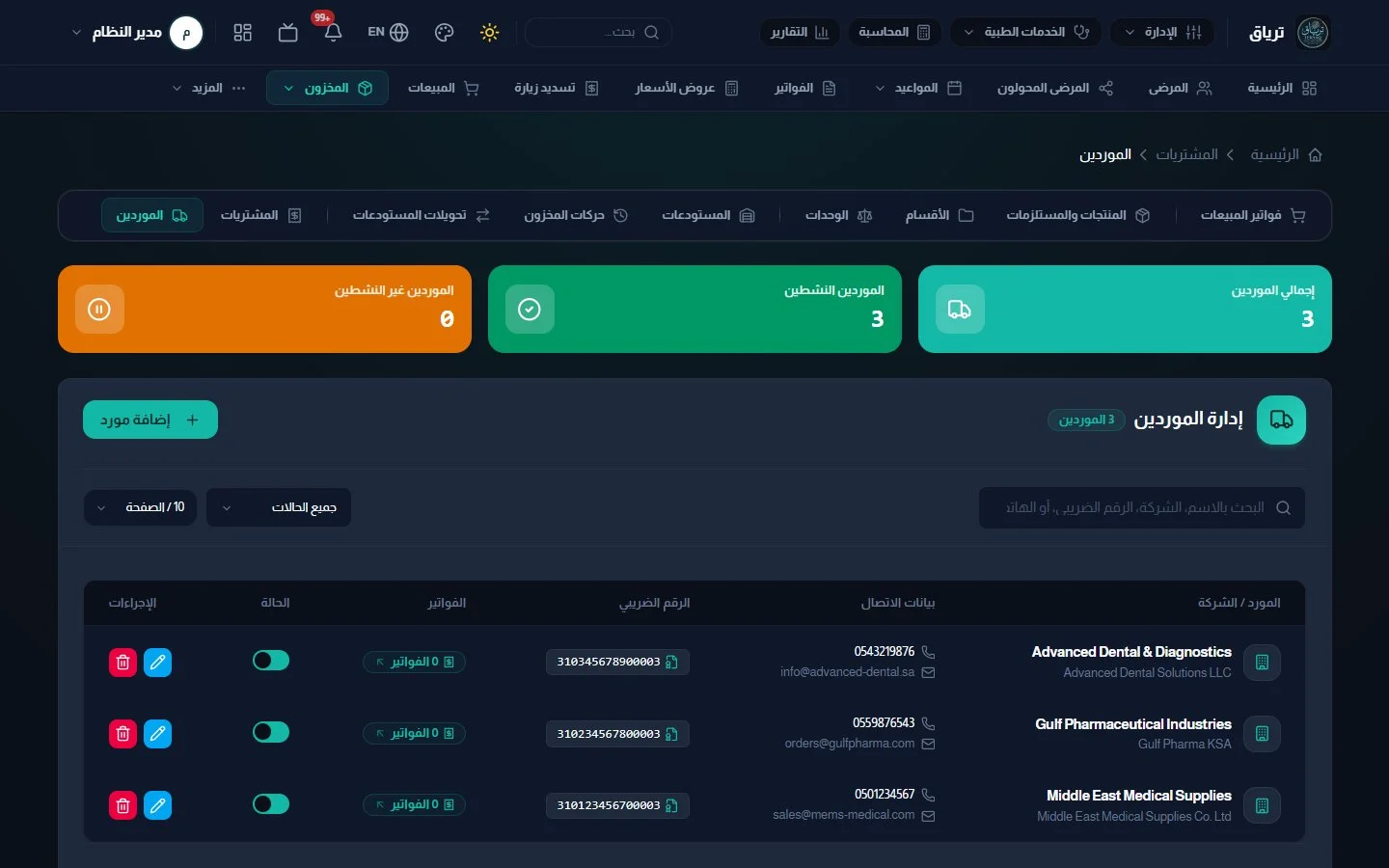
Task: Click the المشتريات breadcrumb link
Action: 1186,154
